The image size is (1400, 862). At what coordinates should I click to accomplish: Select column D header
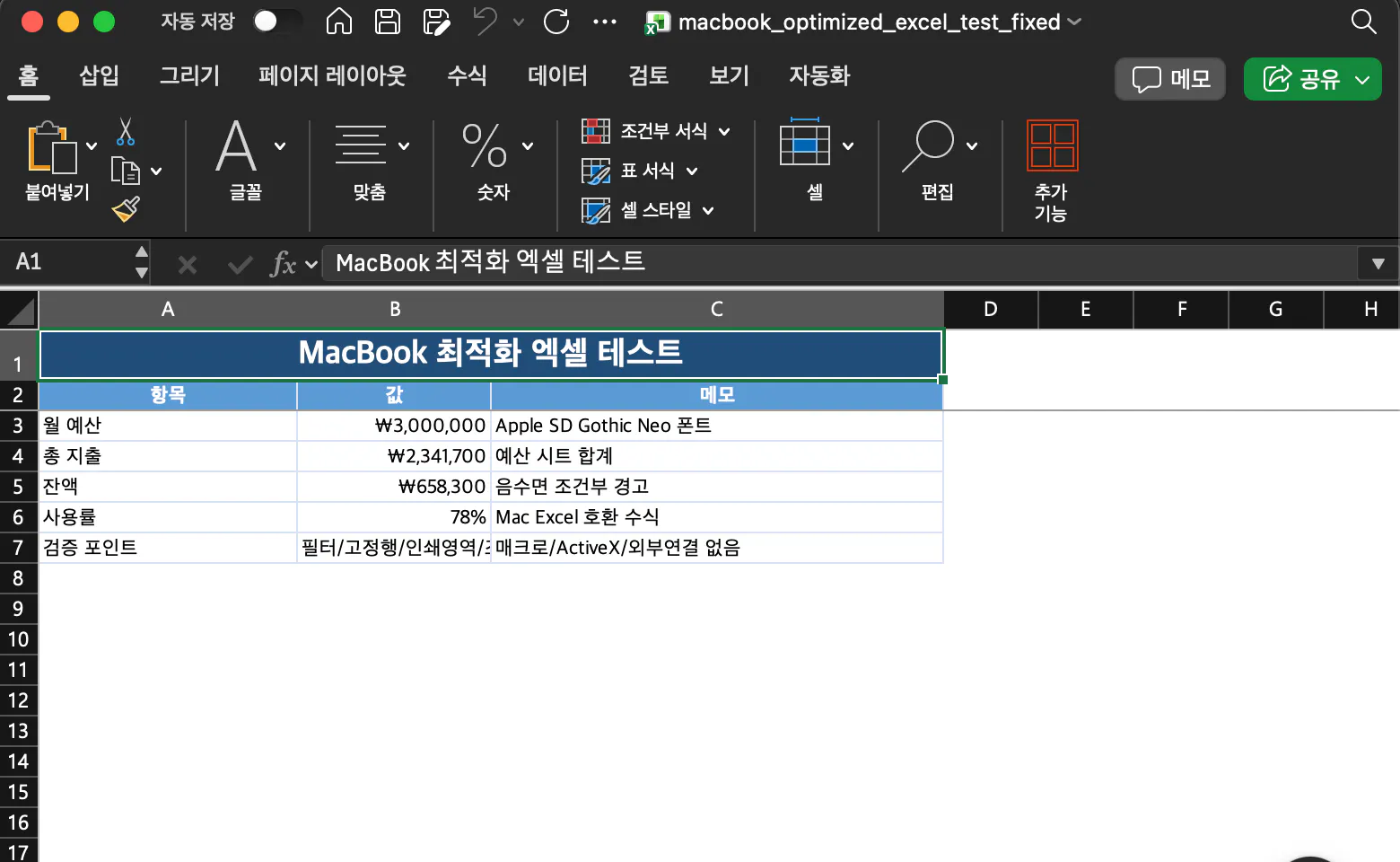tap(991, 310)
